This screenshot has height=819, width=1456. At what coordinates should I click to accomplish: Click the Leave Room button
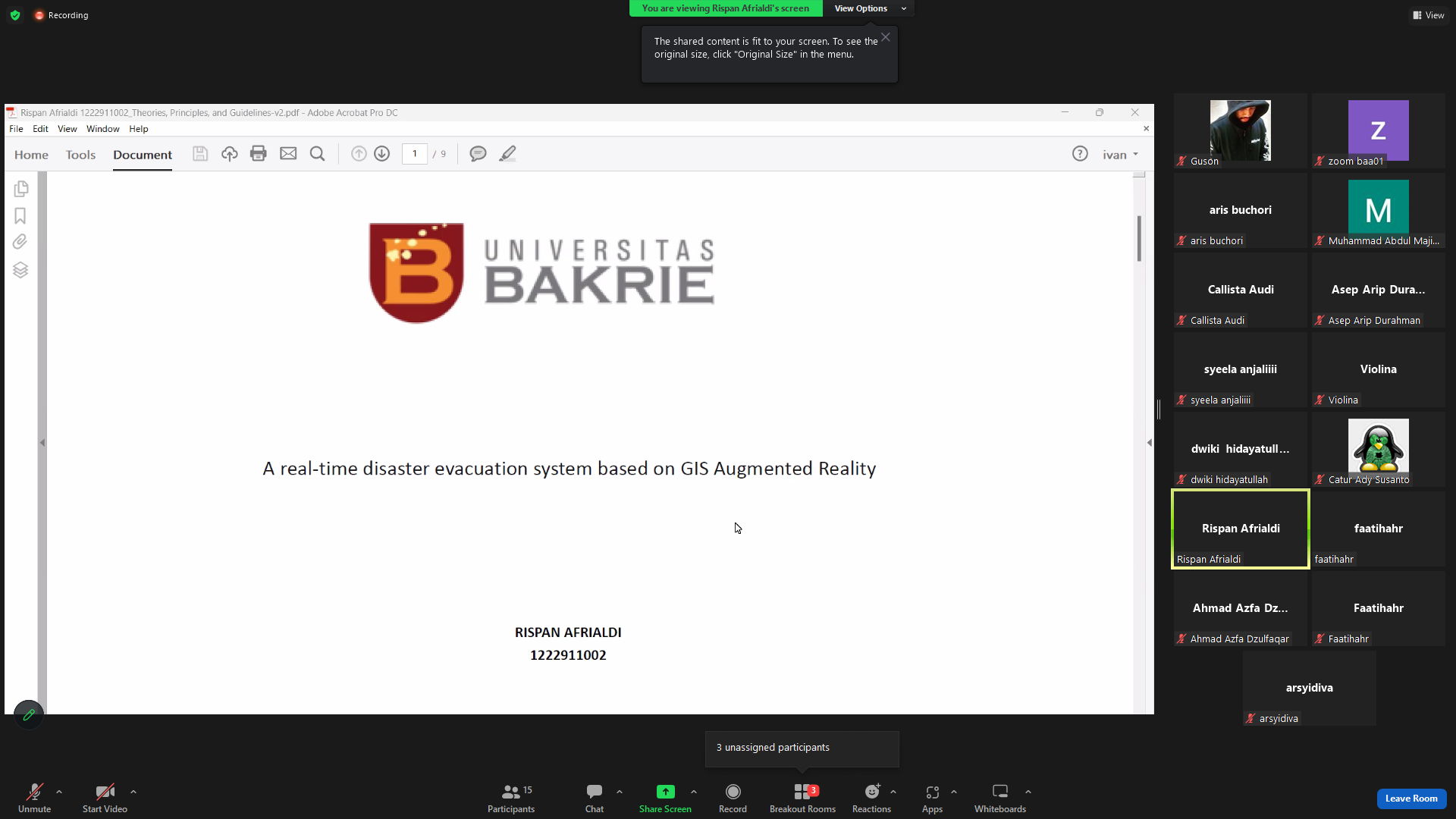pos(1411,799)
